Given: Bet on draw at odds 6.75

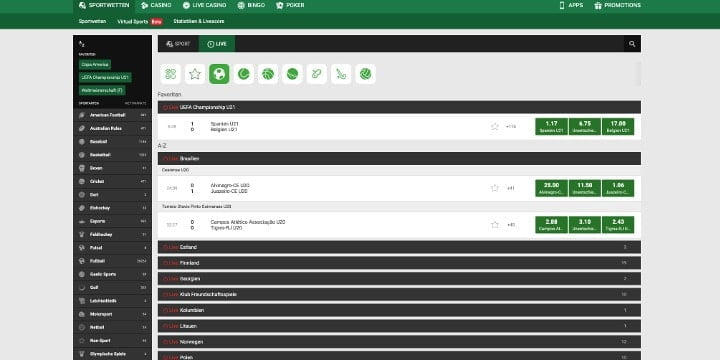Looking at the screenshot, I should (585, 127).
